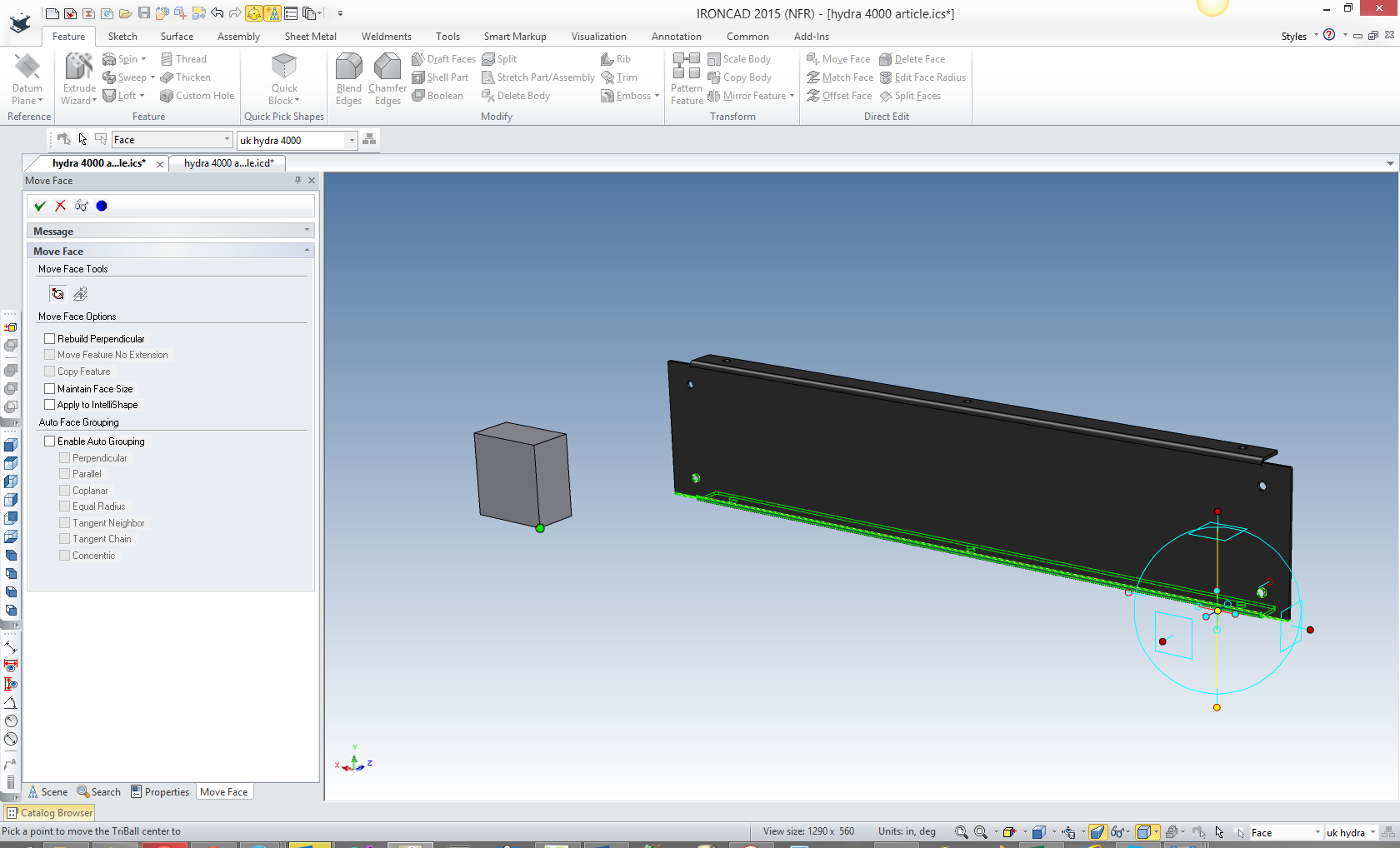The height and width of the screenshot is (848, 1400).
Task: Select the Chamfer Edges tool
Action: point(387,67)
